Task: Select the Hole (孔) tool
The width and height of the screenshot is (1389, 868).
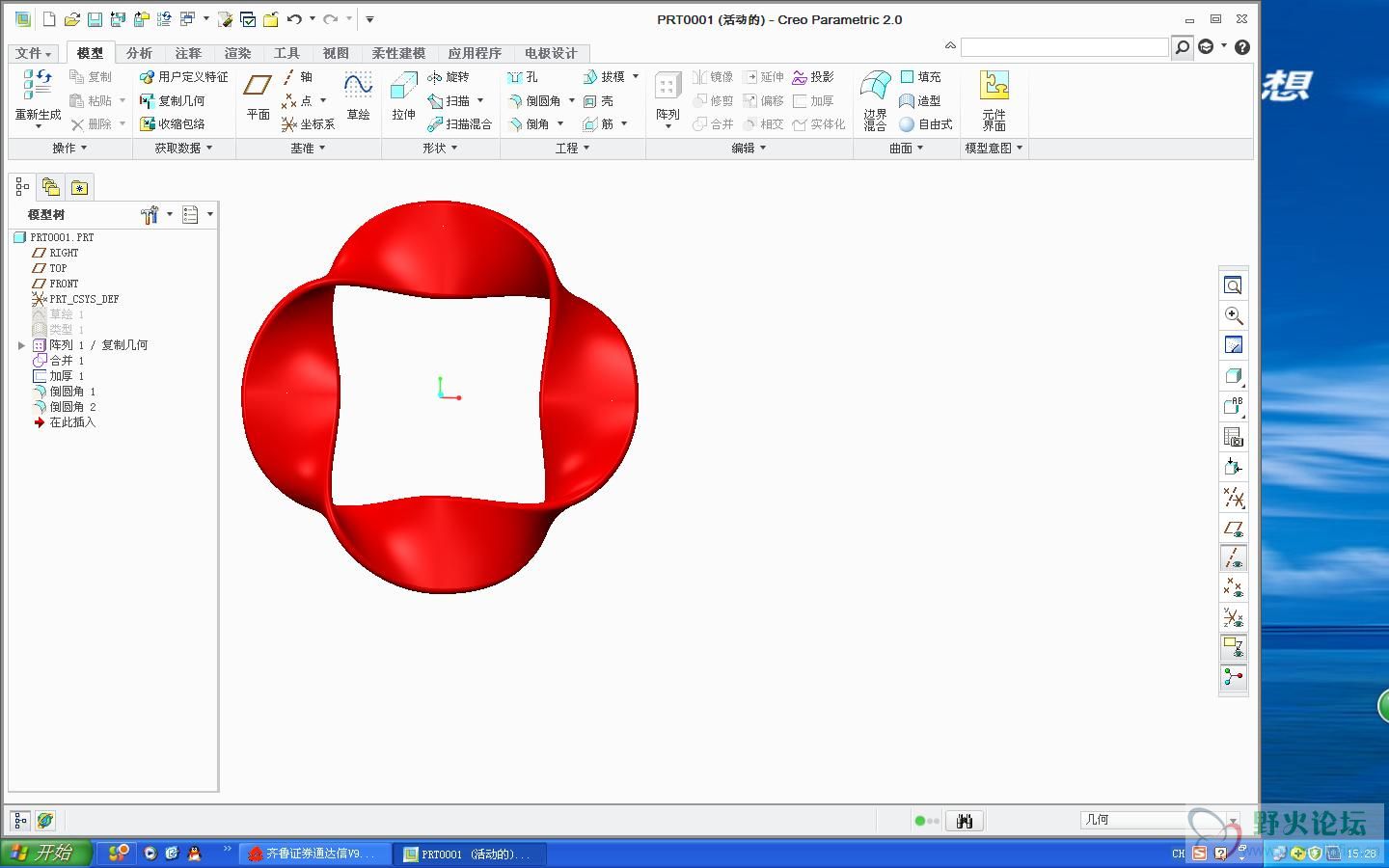Action: (x=523, y=77)
